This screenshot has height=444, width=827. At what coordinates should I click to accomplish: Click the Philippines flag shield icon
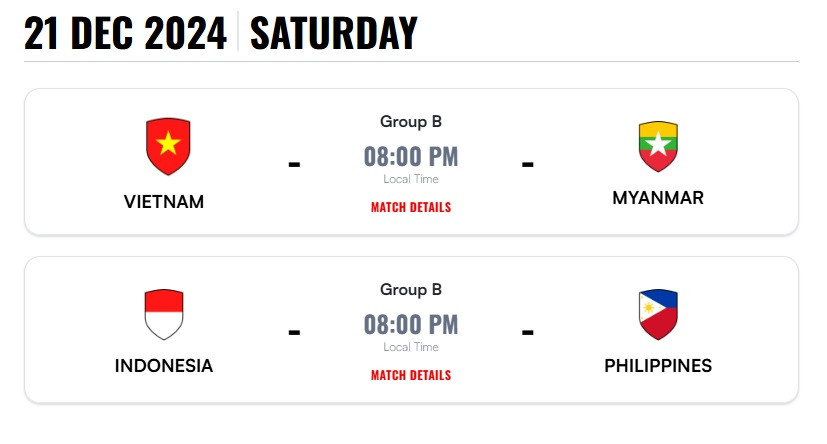pos(658,314)
